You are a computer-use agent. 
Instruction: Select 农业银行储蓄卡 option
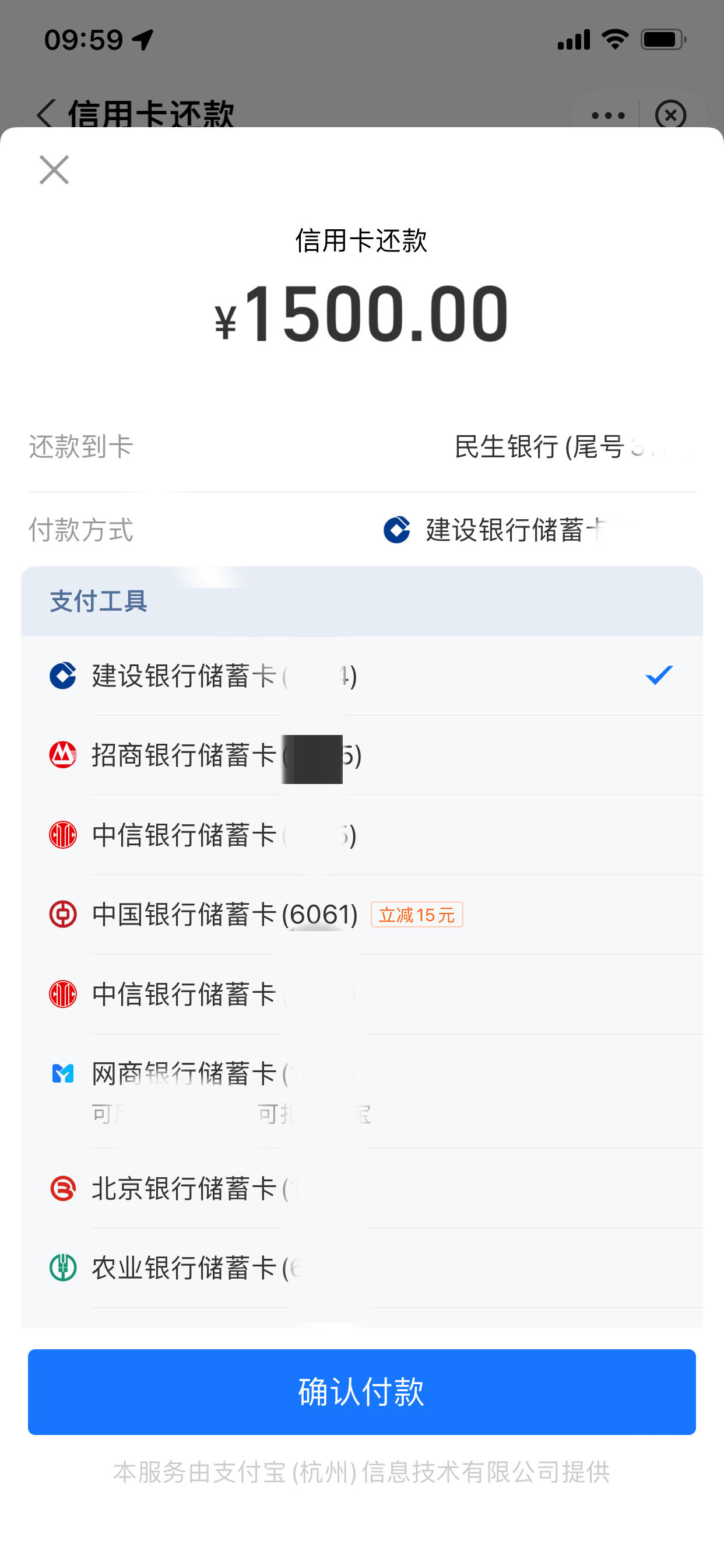(x=362, y=1268)
